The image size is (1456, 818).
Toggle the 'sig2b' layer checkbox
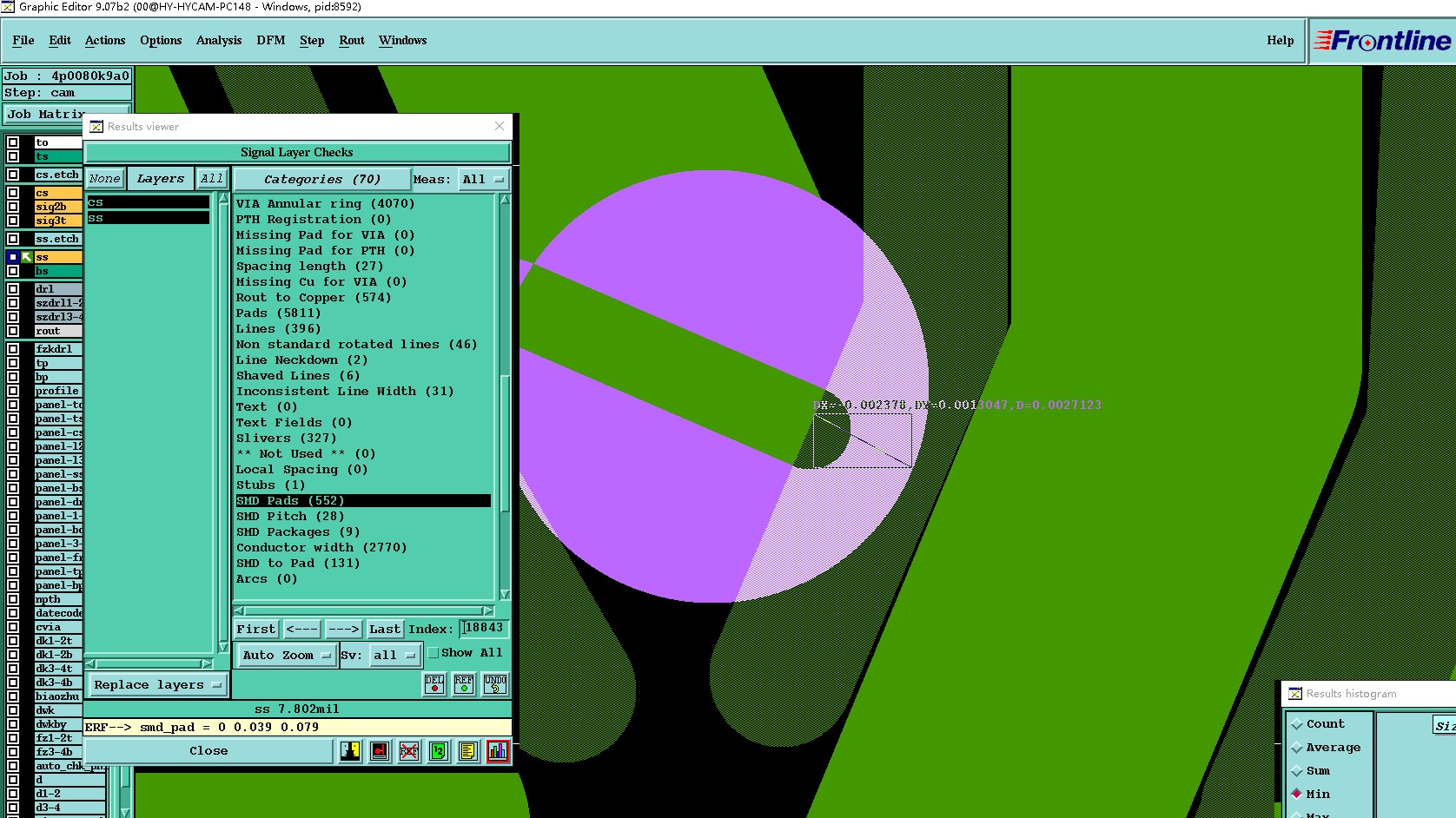13,207
